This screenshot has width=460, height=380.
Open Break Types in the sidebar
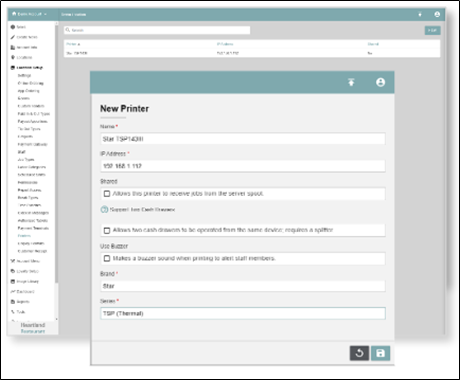(x=28, y=198)
